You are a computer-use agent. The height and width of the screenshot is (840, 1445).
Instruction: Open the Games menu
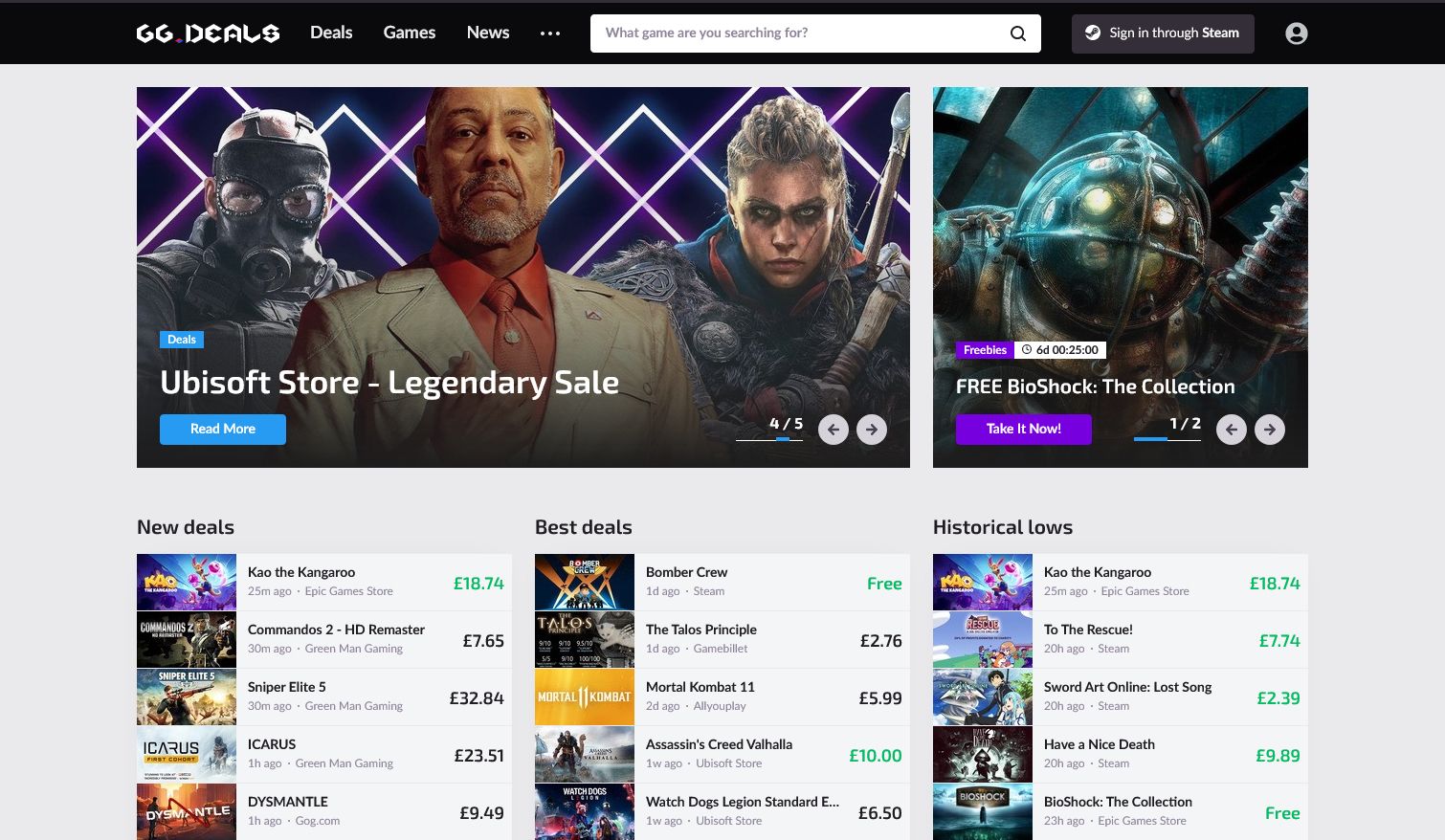coord(410,33)
